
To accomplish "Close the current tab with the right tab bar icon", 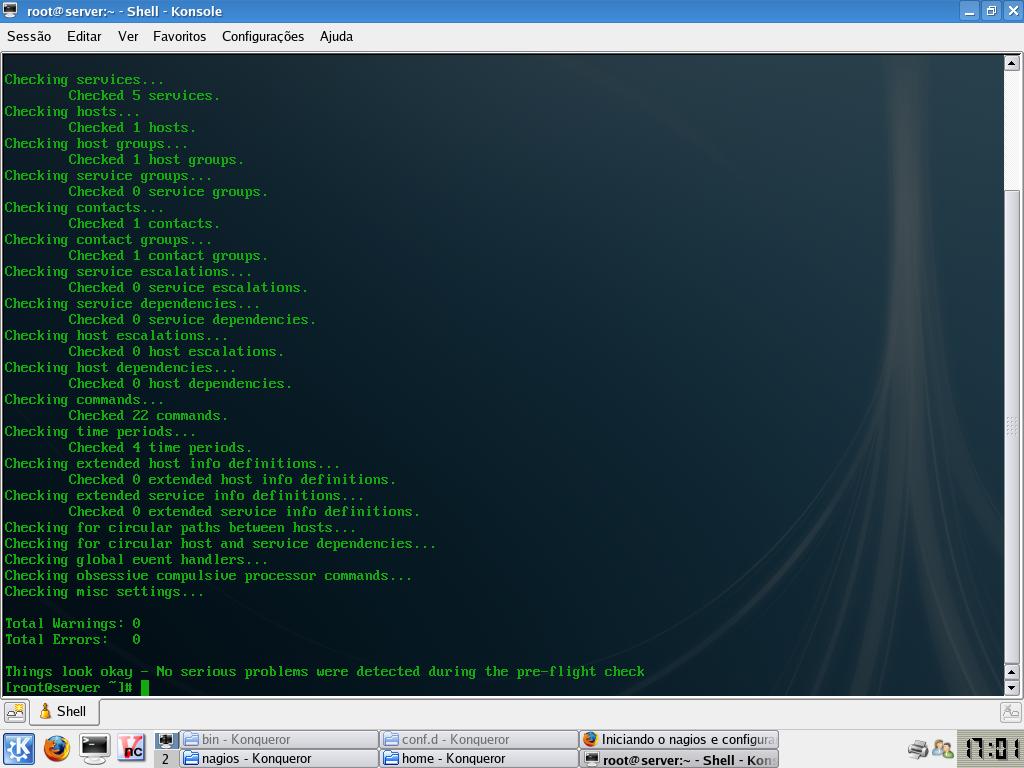I will [1010, 712].
